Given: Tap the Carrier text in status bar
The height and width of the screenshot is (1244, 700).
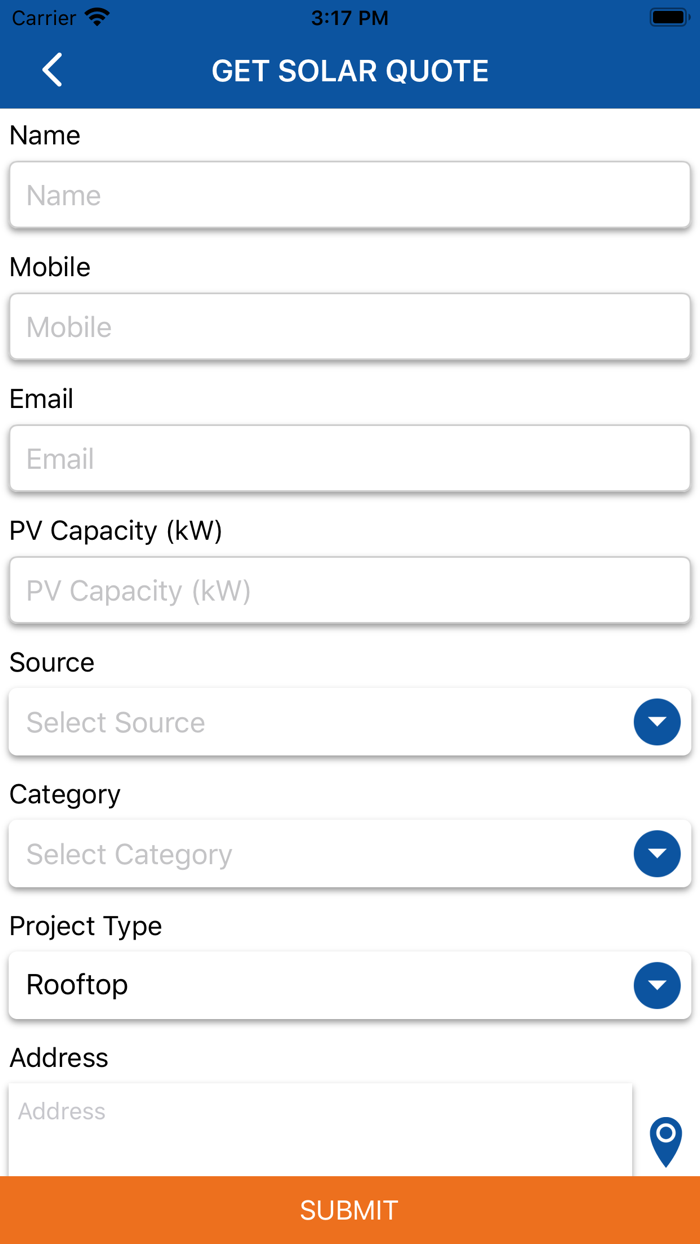Looking at the screenshot, I should [44, 17].
